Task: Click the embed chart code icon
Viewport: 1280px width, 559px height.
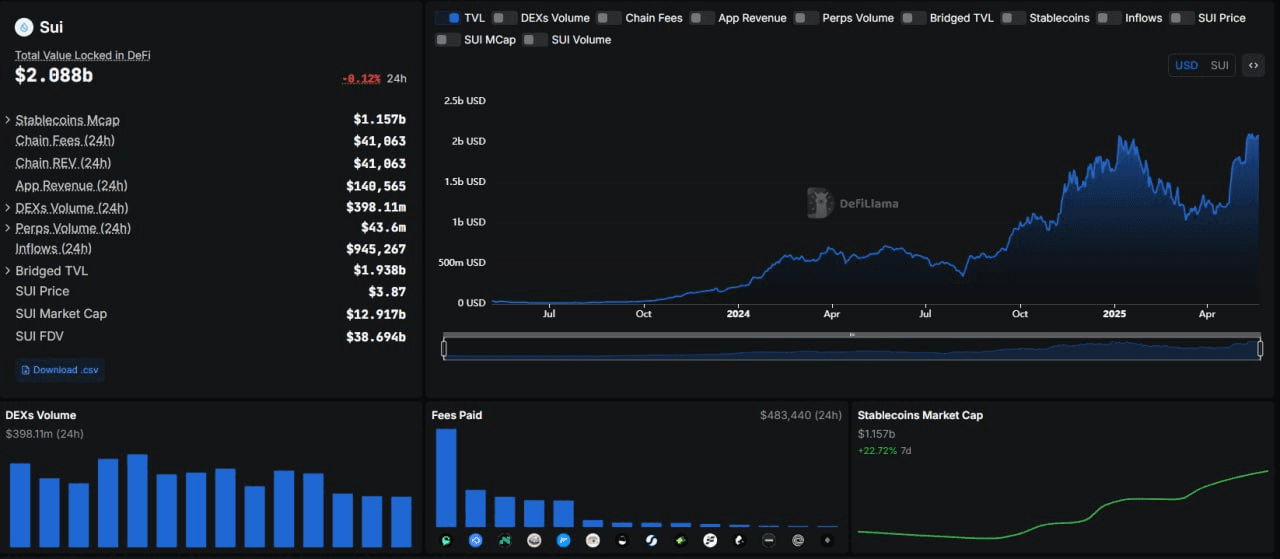Action: pyautogui.click(x=1252, y=65)
